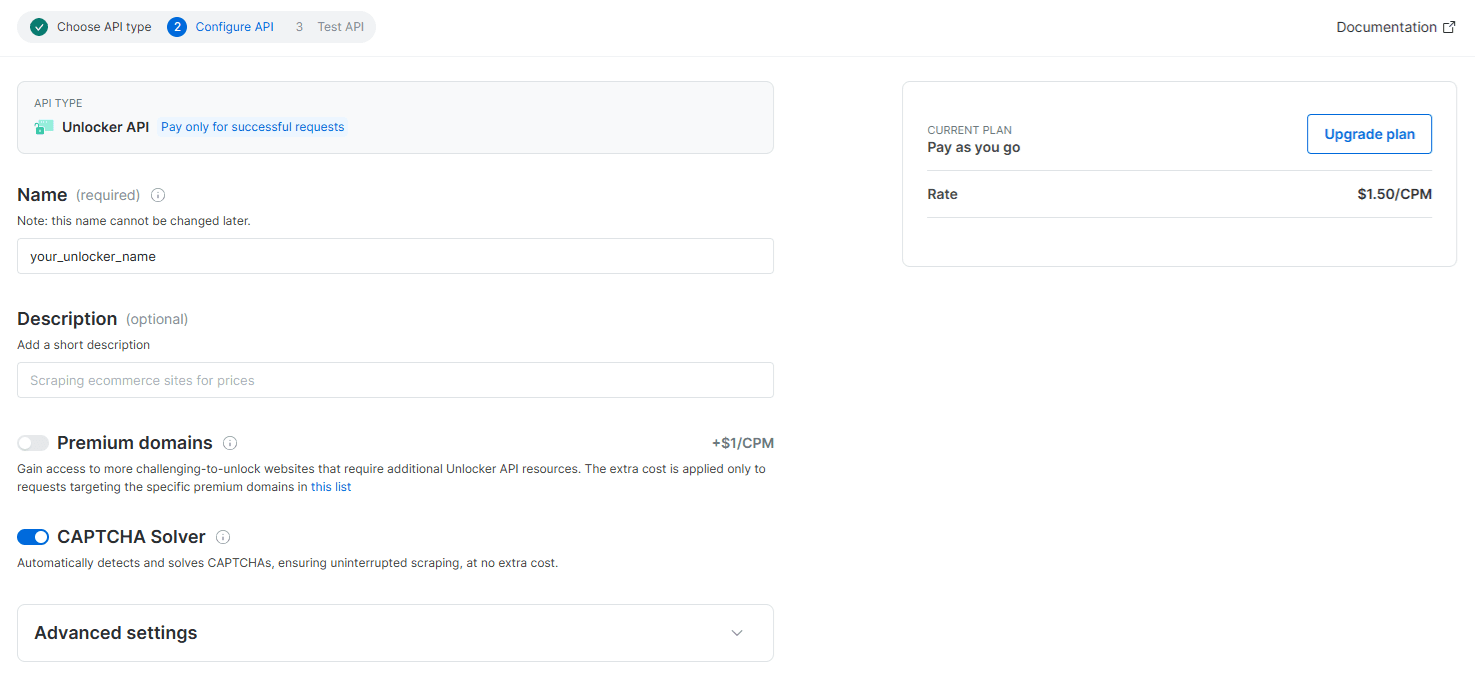Go to the Test API step
The width and height of the screenshot is (1475, 675).
coord(340,27)
